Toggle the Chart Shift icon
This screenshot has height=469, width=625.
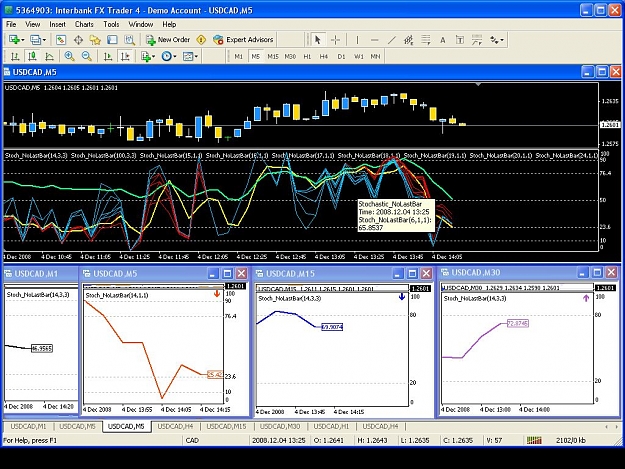(125, 57)
